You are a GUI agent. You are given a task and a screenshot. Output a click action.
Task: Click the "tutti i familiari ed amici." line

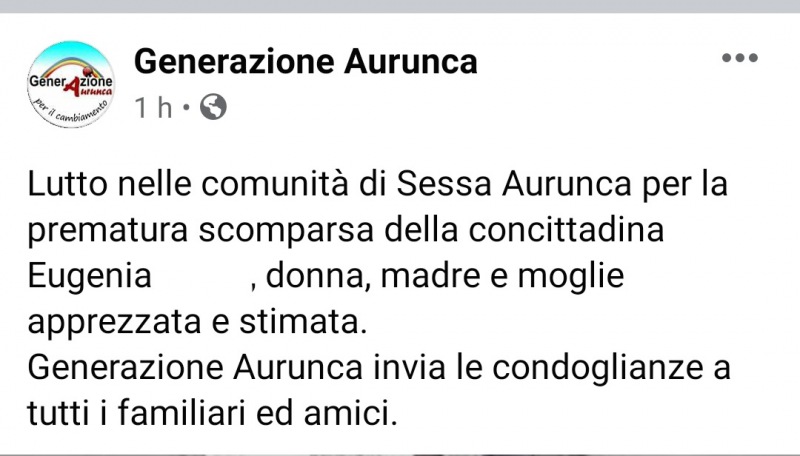[213, 412]
